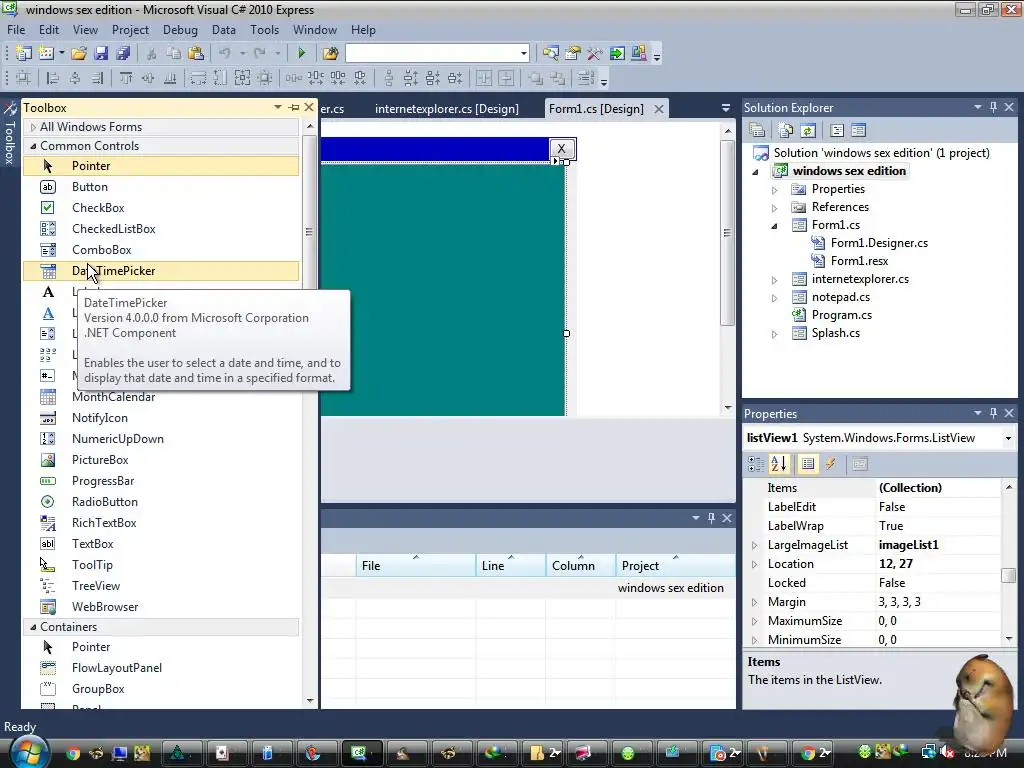Screen dimensions: 1024x768
Task: Select Program.cs in Solution Explorer
Action: (x=842, y=315)
